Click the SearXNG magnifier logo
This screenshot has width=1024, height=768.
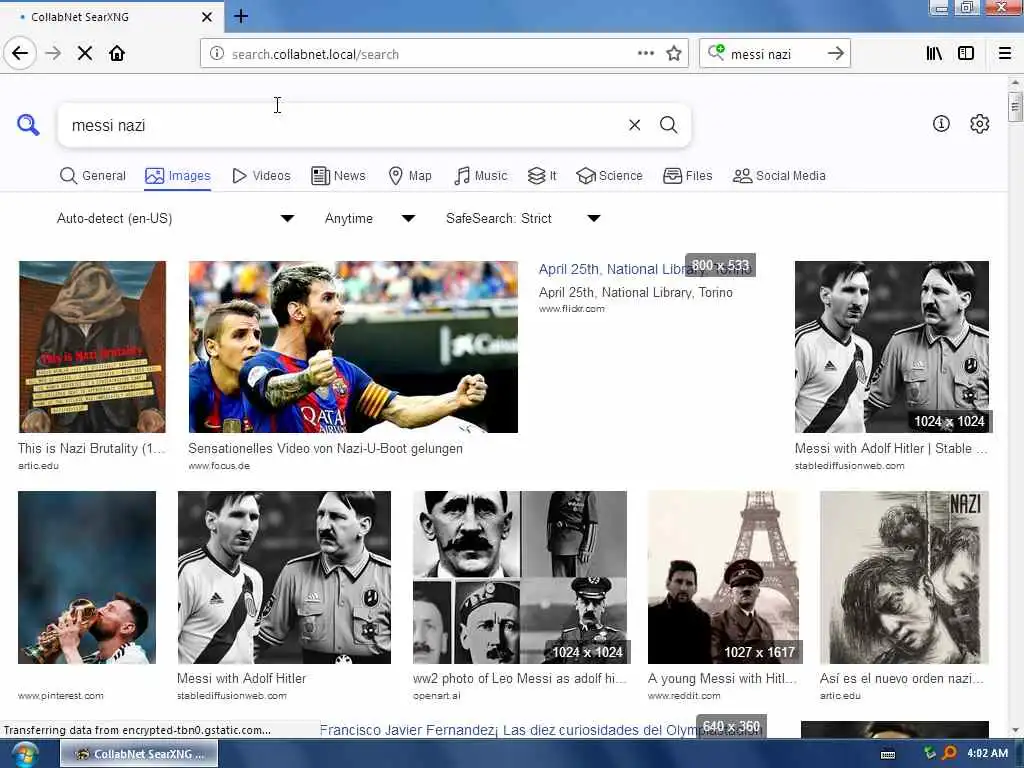point(28,124)
